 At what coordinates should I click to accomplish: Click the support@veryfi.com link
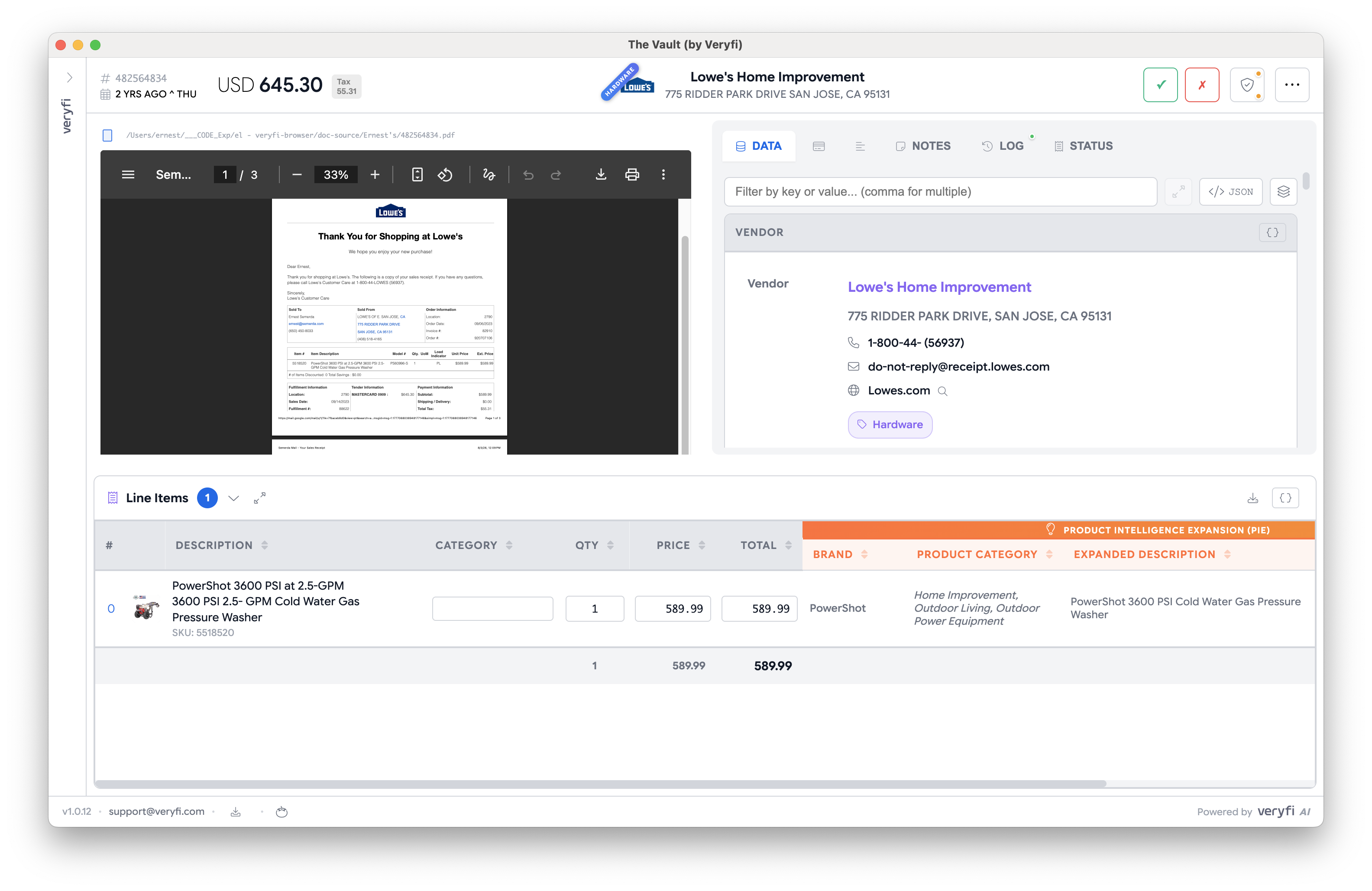[156, 811]
